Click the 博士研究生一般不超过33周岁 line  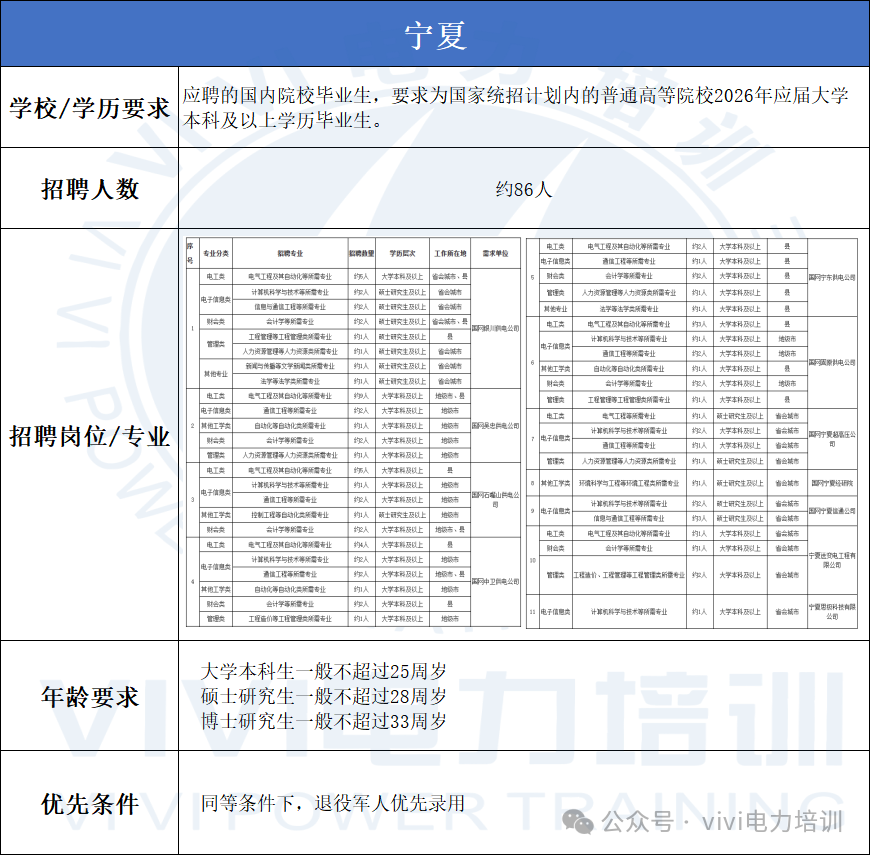click(x=324, y=721)
